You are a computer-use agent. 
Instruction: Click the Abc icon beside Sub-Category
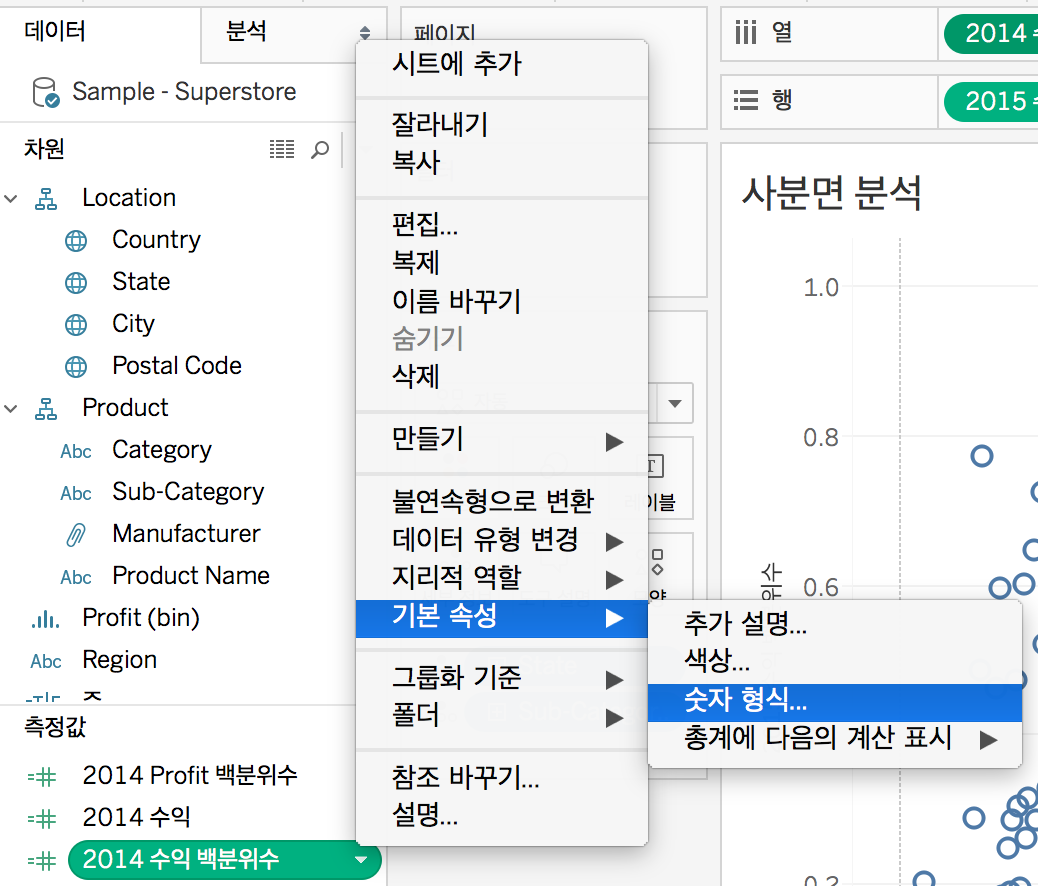(x=75, y=493)
